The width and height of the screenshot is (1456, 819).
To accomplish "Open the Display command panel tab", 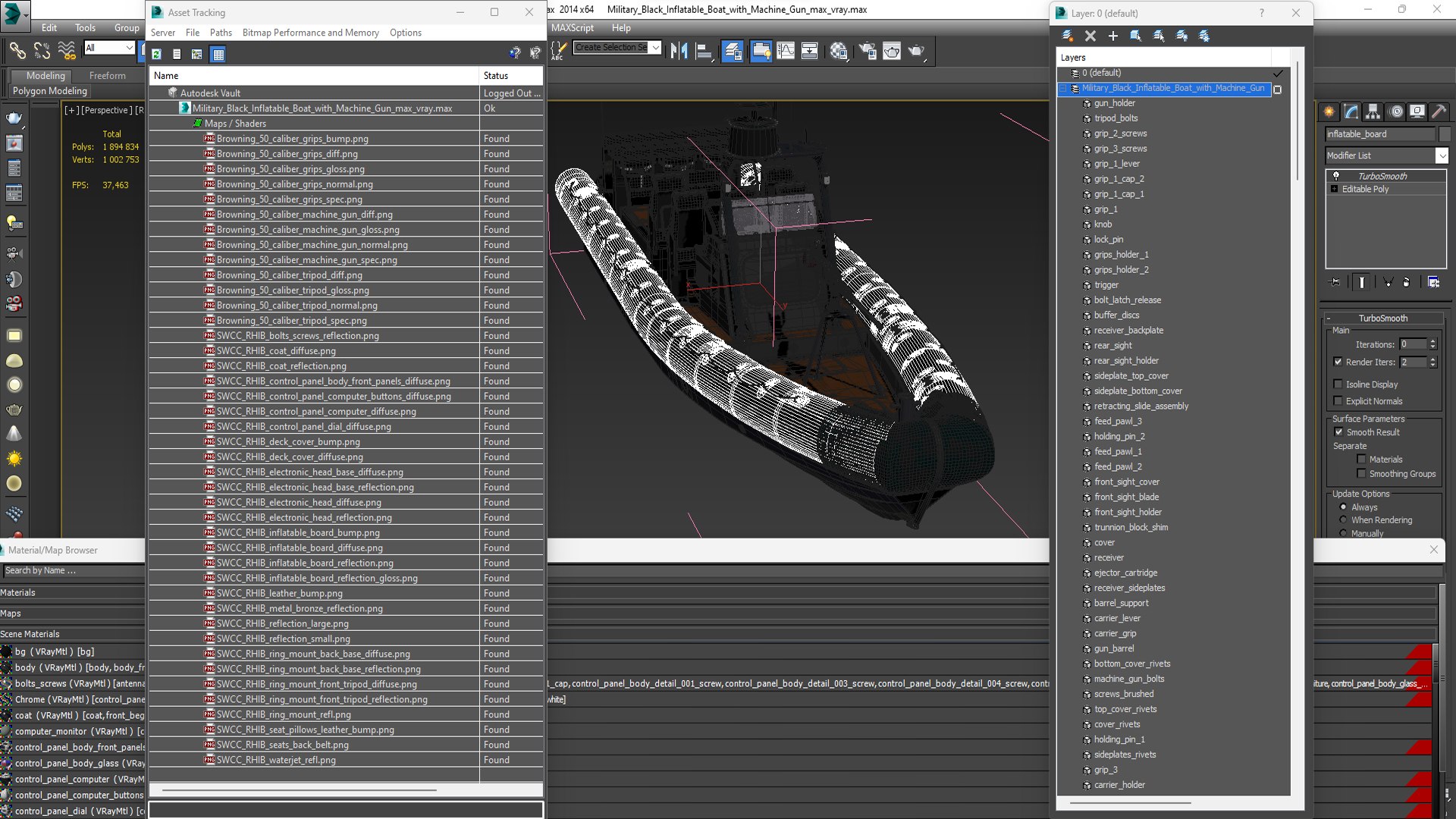I will point(1417,111).
